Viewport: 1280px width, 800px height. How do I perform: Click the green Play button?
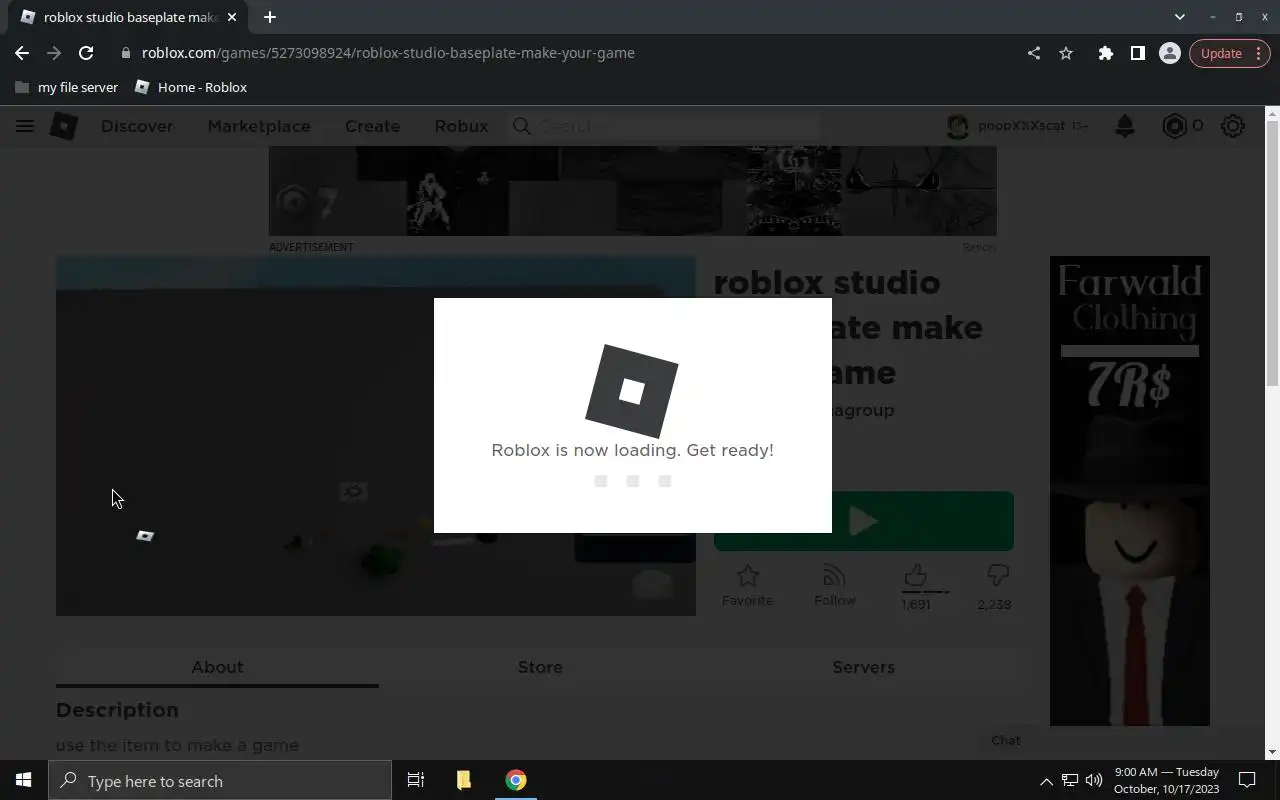point(864,521)
